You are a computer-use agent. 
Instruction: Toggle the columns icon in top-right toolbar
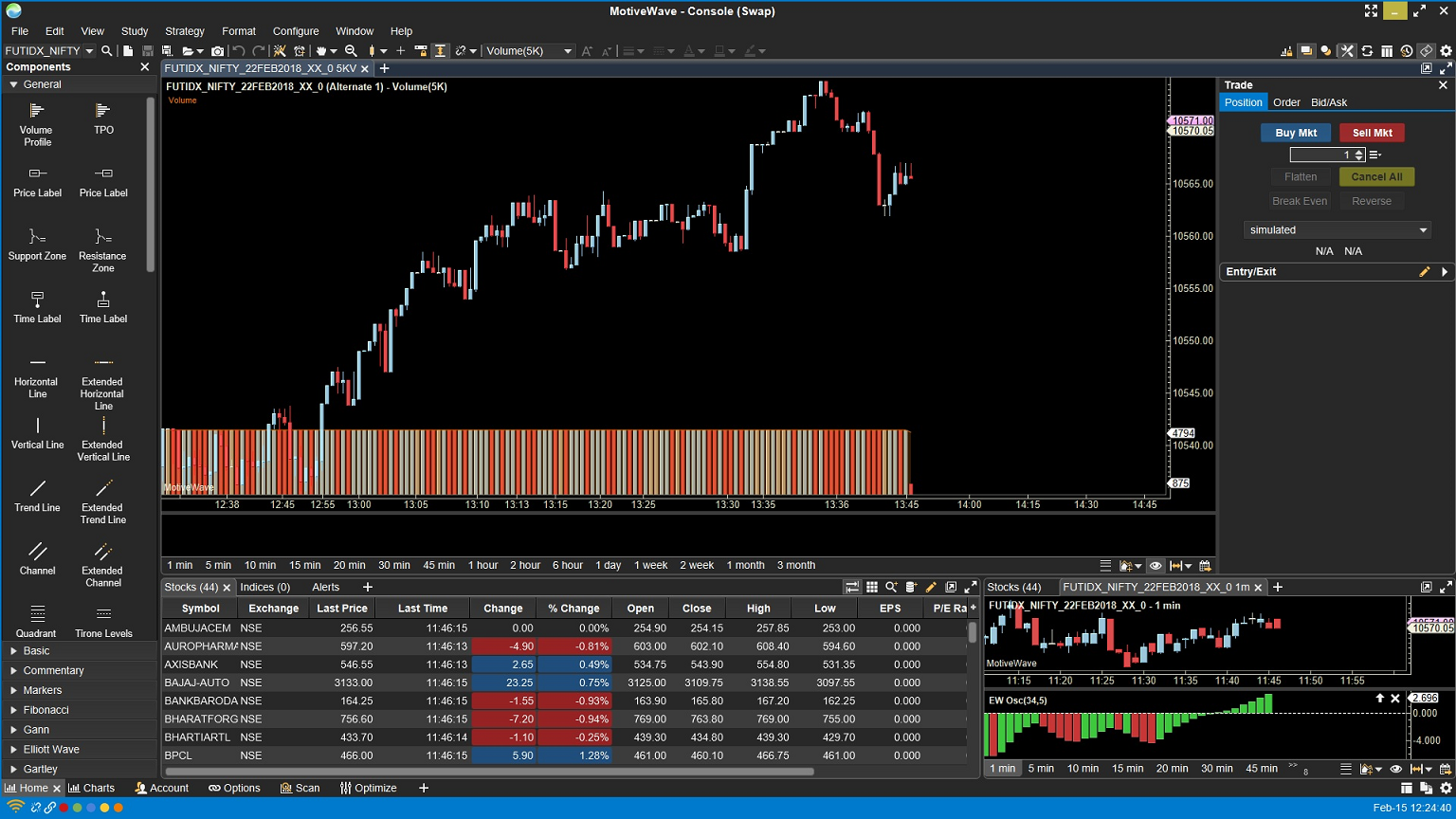1387,51
